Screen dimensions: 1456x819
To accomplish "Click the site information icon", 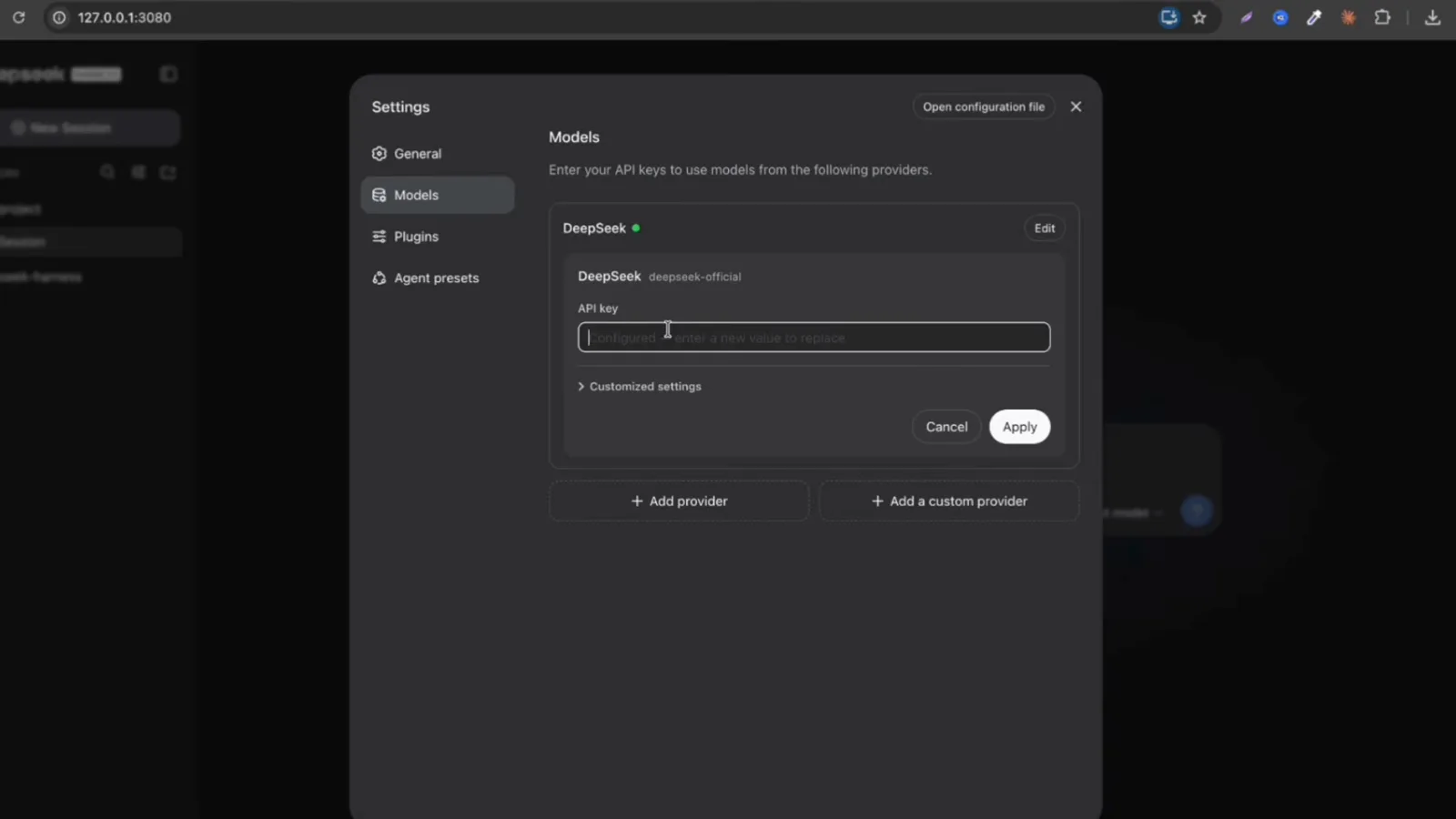I will [59, 17].
